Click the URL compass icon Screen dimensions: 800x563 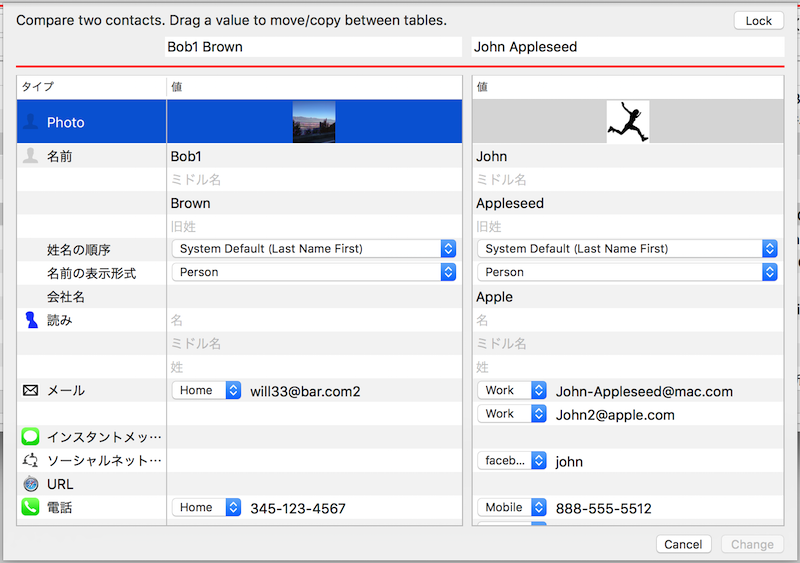tap(30, 484)
